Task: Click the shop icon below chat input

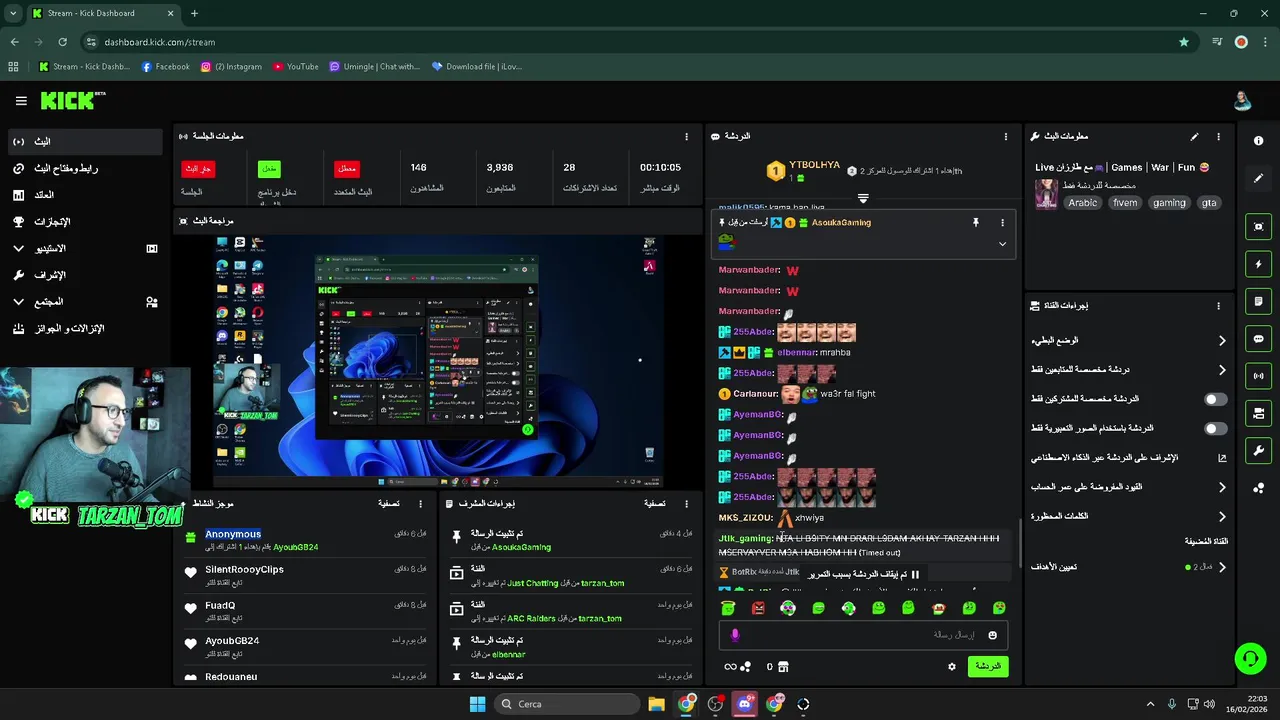Action: (783, 667)
